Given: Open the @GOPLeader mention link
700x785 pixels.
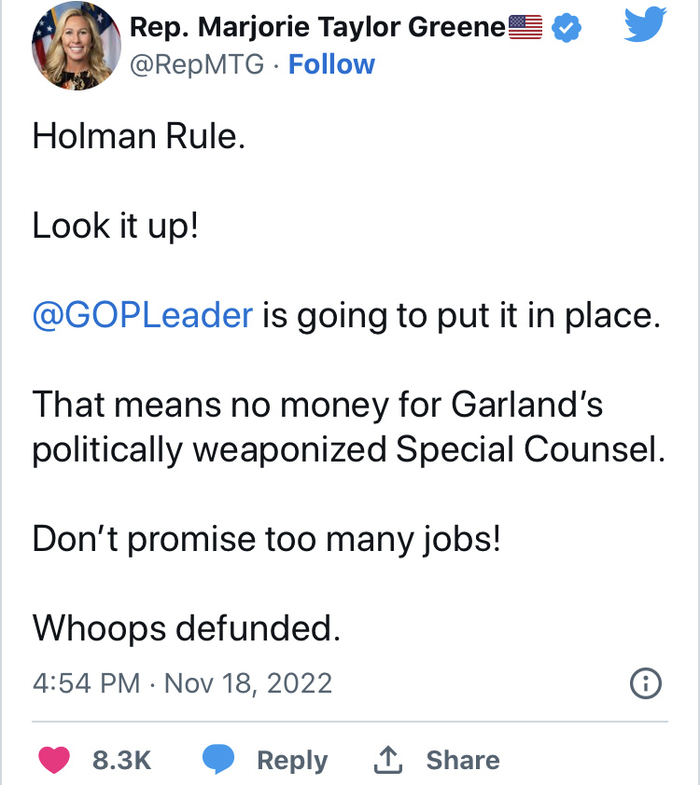Looking at the screenshot, I should (x=143, y=316).
